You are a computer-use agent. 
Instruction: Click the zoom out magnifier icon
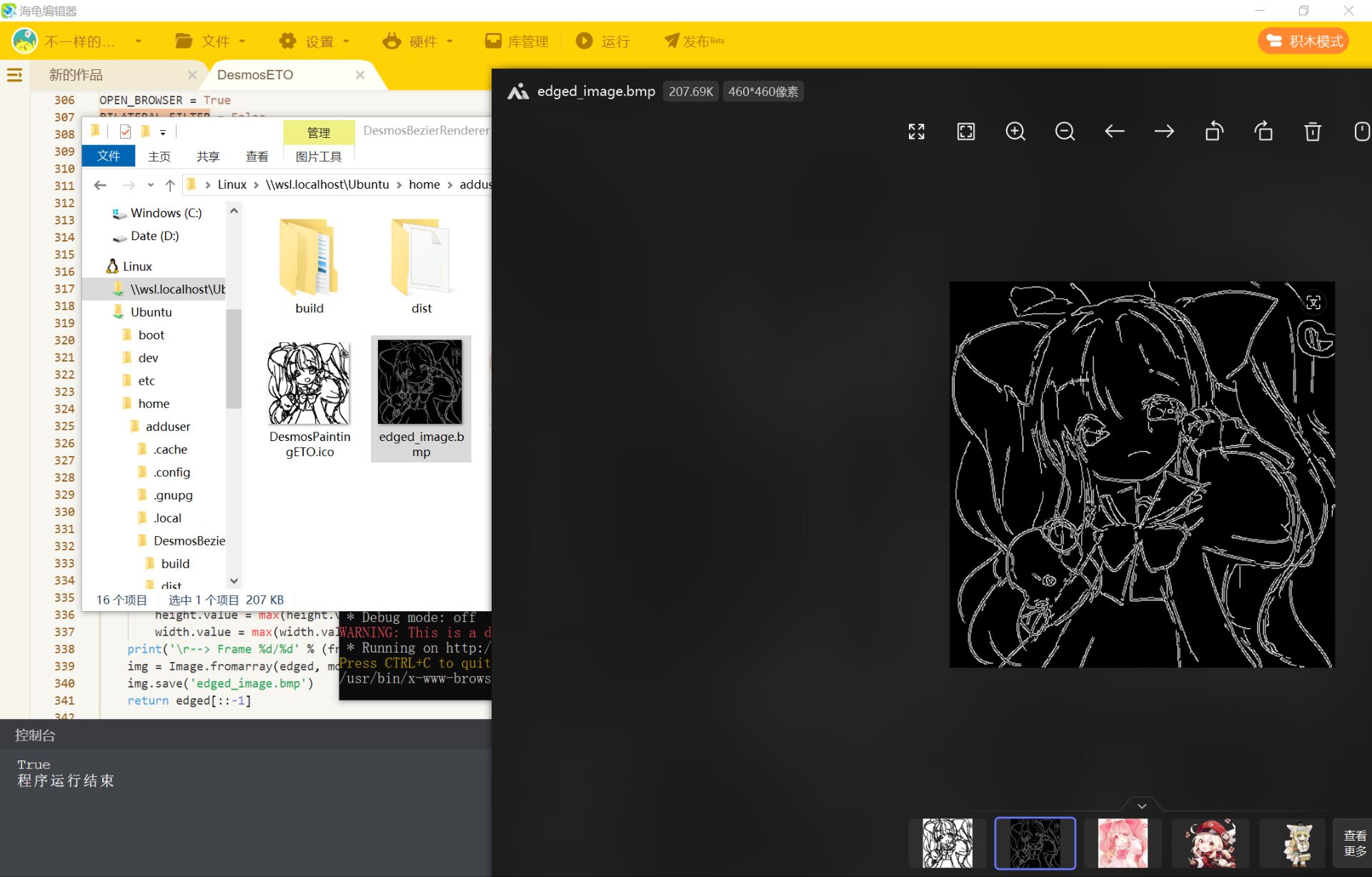click(1064, 132)
